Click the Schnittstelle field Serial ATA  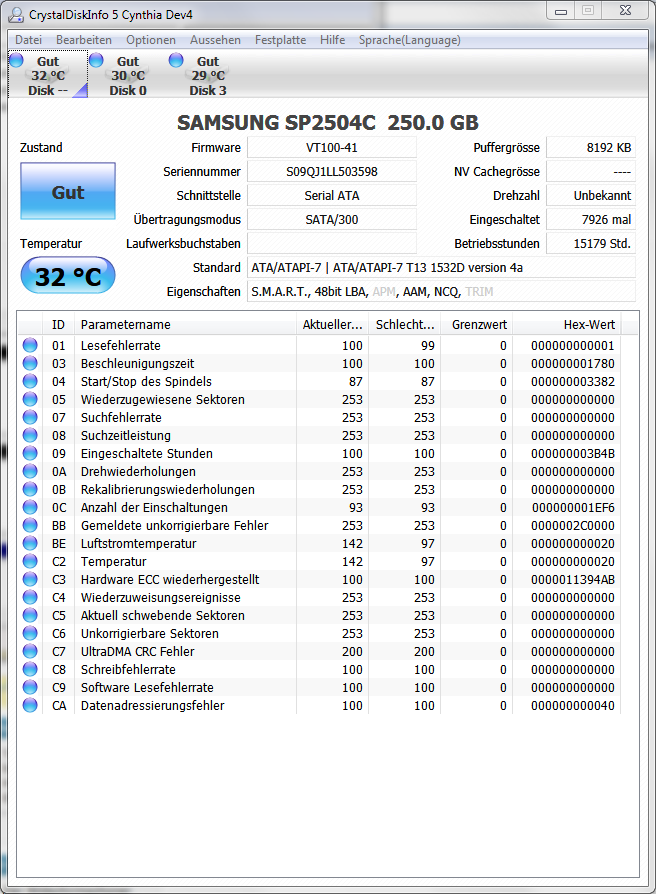tap(332, 196)
